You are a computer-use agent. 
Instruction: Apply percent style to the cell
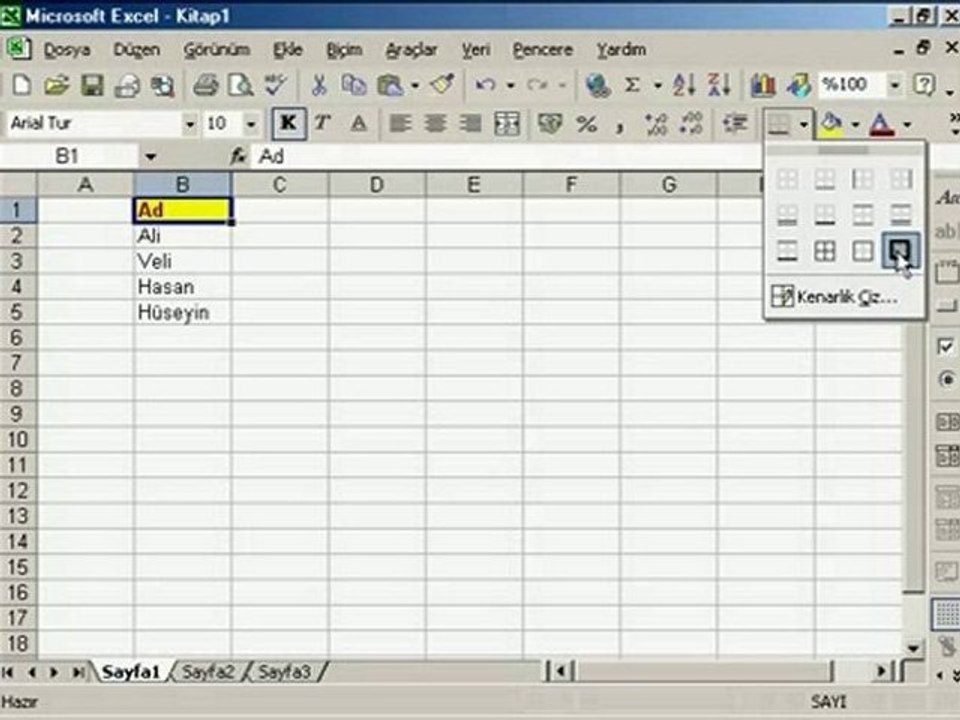point(587,124)
